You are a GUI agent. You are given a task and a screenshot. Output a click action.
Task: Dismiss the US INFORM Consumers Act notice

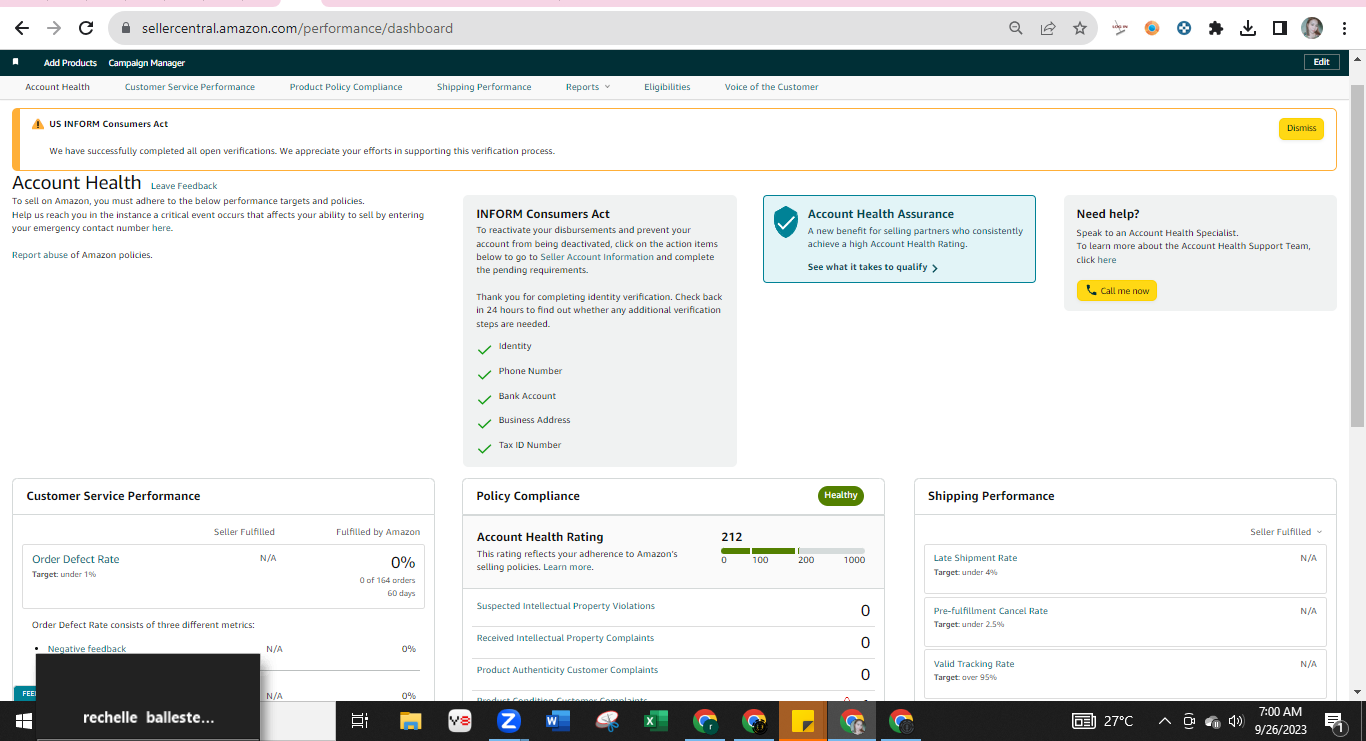click(1301, 128)
